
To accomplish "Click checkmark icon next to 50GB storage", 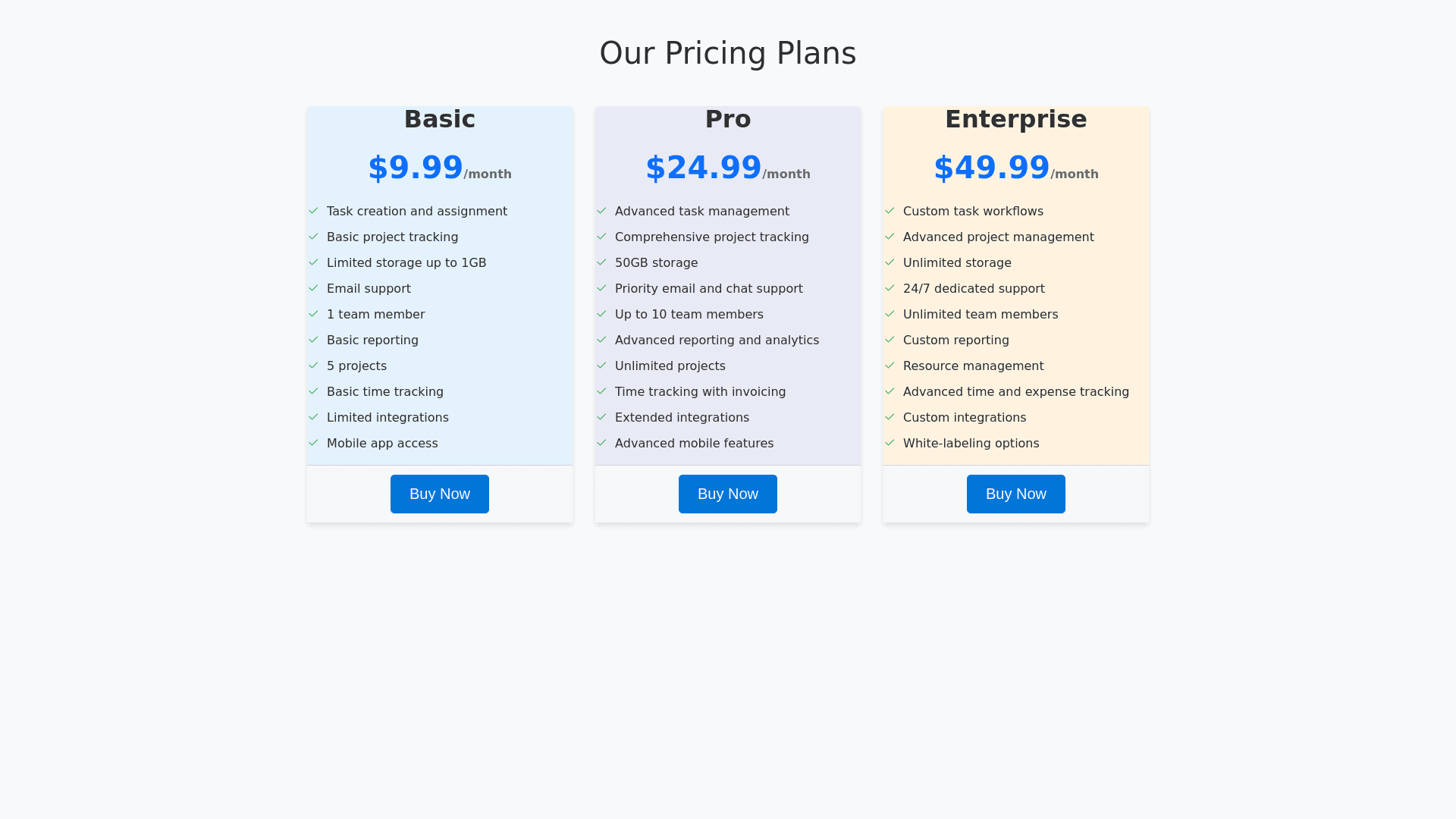I will pos(601,262).
